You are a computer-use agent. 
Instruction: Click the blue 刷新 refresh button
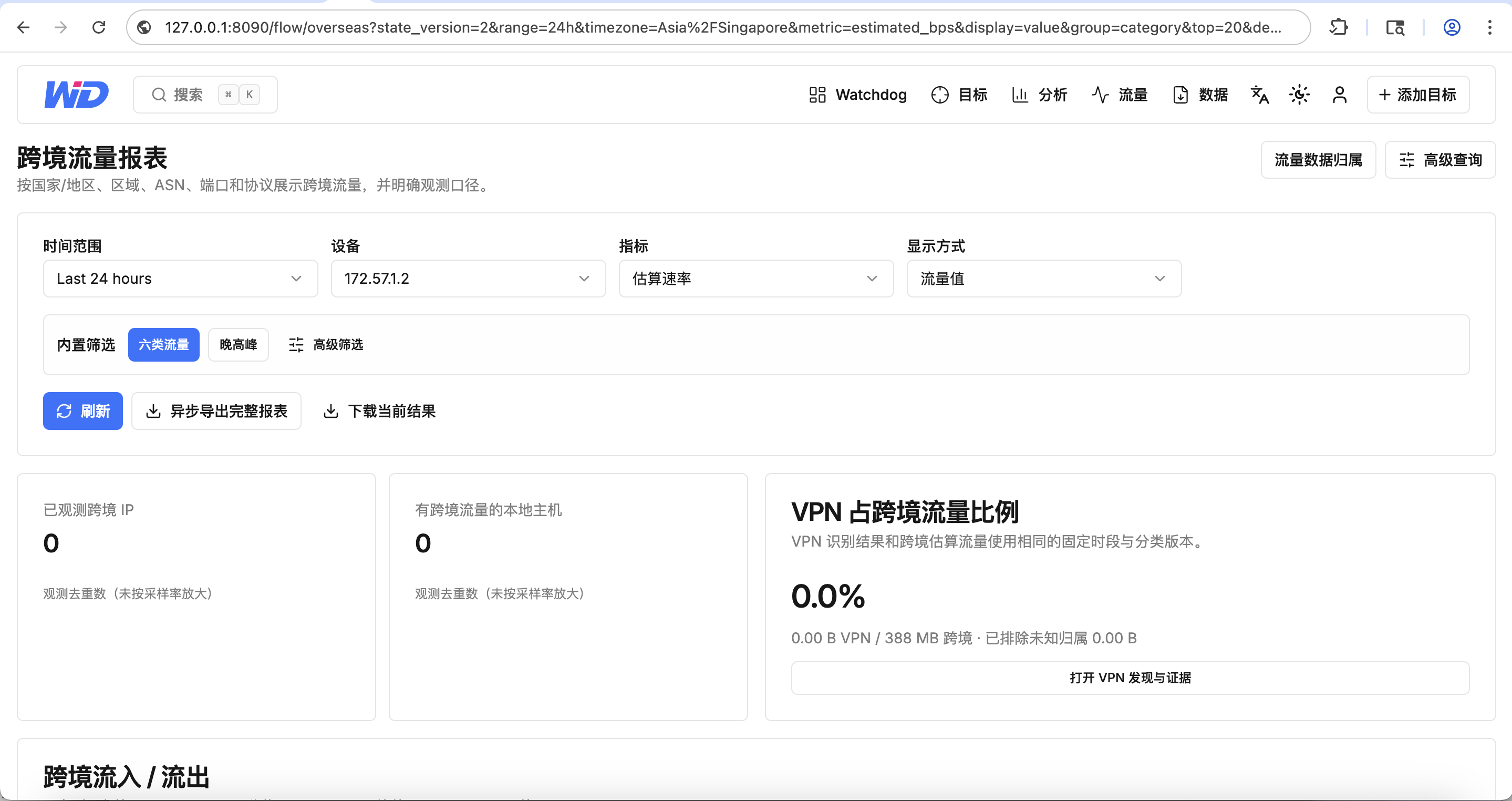[83, 411]
